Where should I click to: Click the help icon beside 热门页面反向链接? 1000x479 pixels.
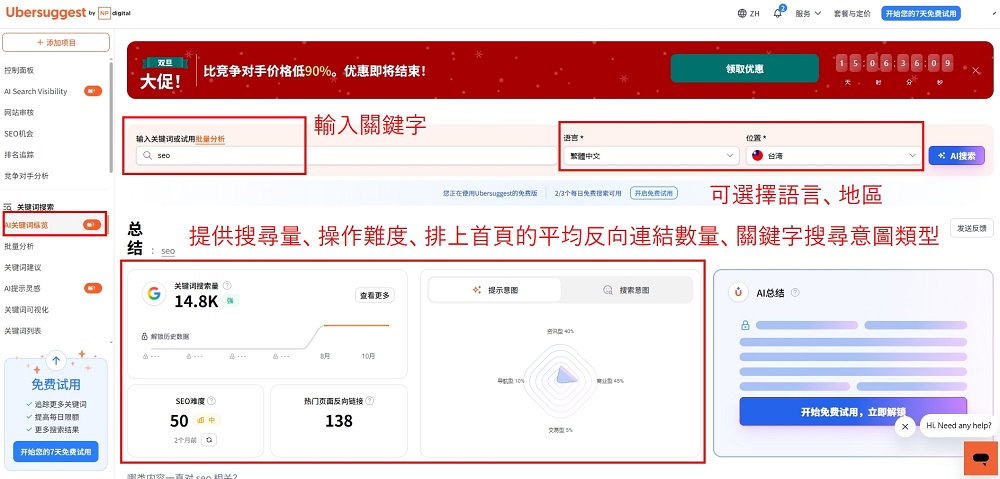(x=369, y=401)
